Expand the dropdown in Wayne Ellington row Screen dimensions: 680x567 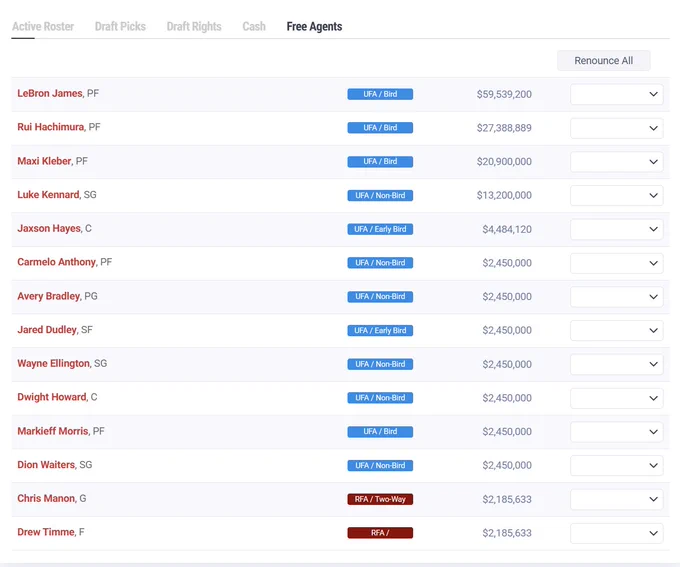point(617,364)
